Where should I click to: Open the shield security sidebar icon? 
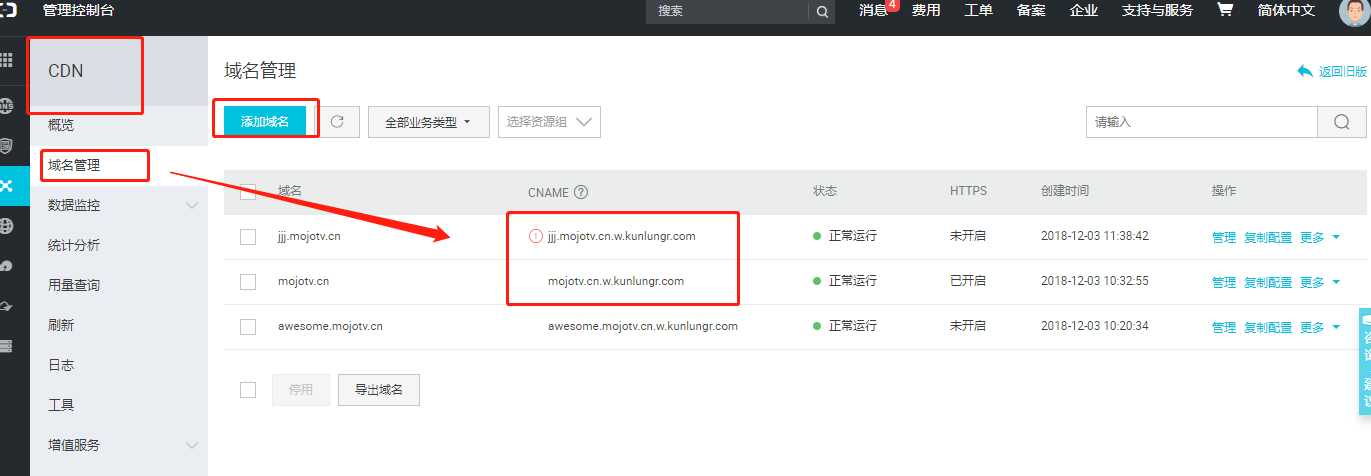[x=7, y=145]
